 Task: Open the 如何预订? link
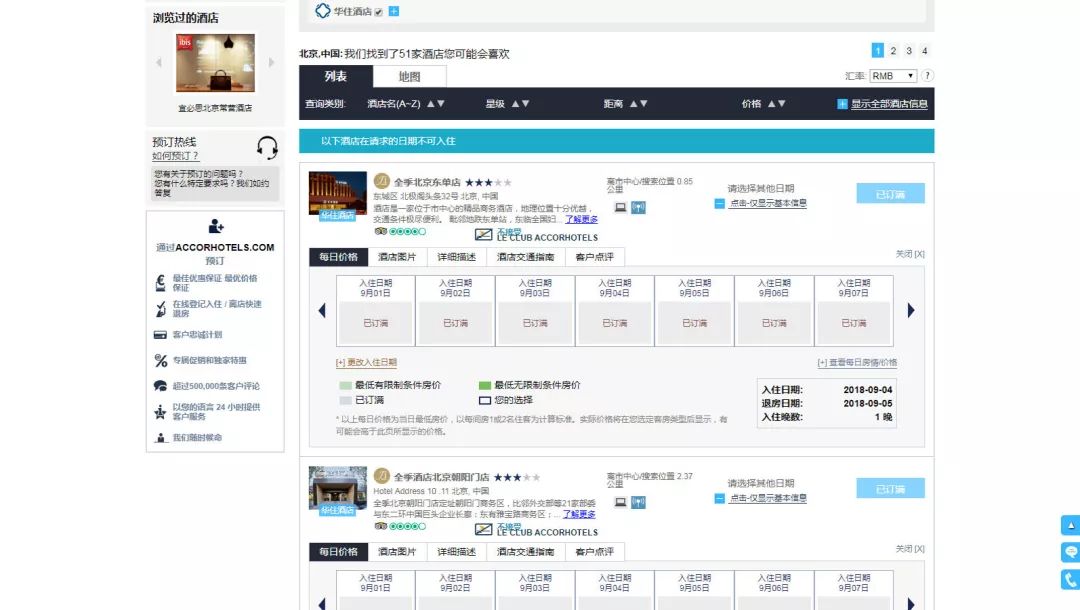coord(175,156)
